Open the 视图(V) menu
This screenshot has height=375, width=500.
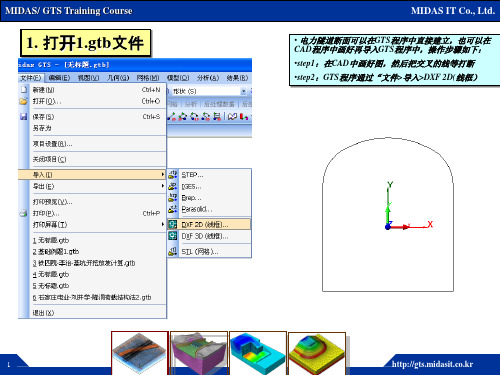[88, 78]
